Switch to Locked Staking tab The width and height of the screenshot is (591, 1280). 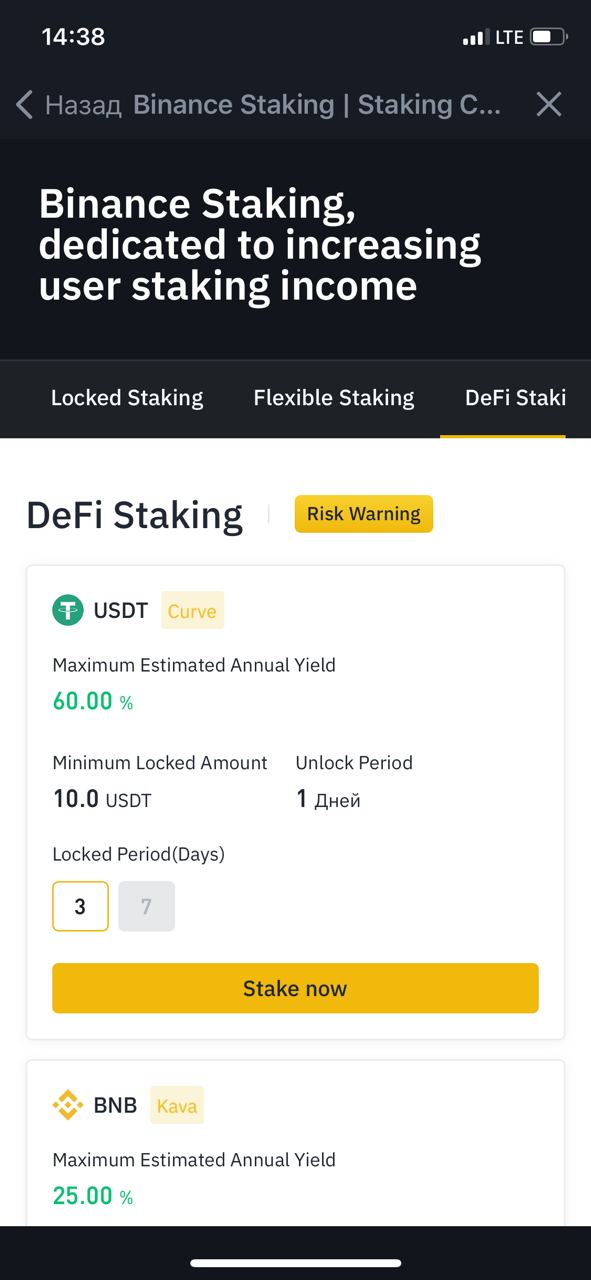point(127,398)
